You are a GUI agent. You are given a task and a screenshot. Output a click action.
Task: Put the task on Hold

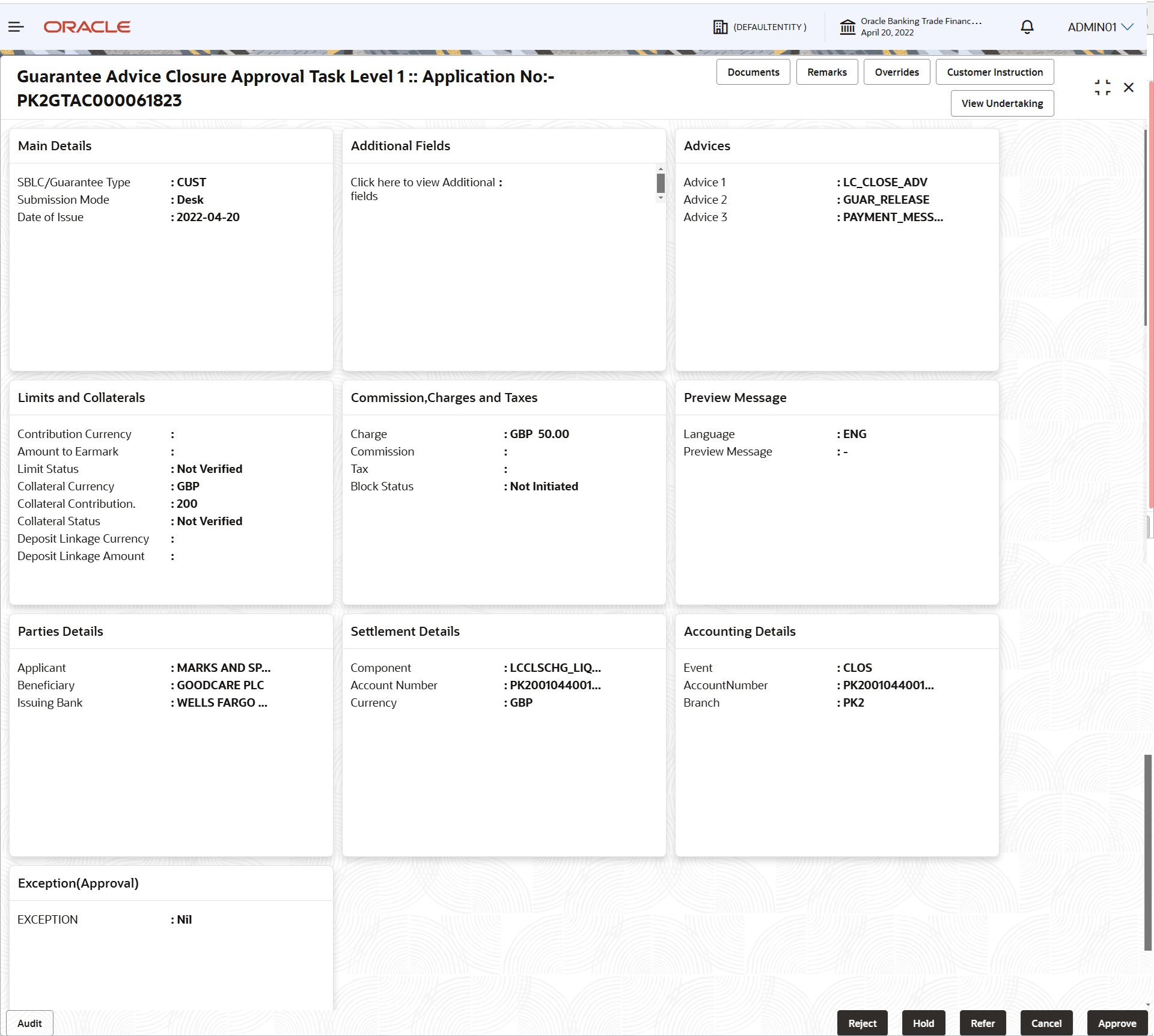click(923, 1023)
